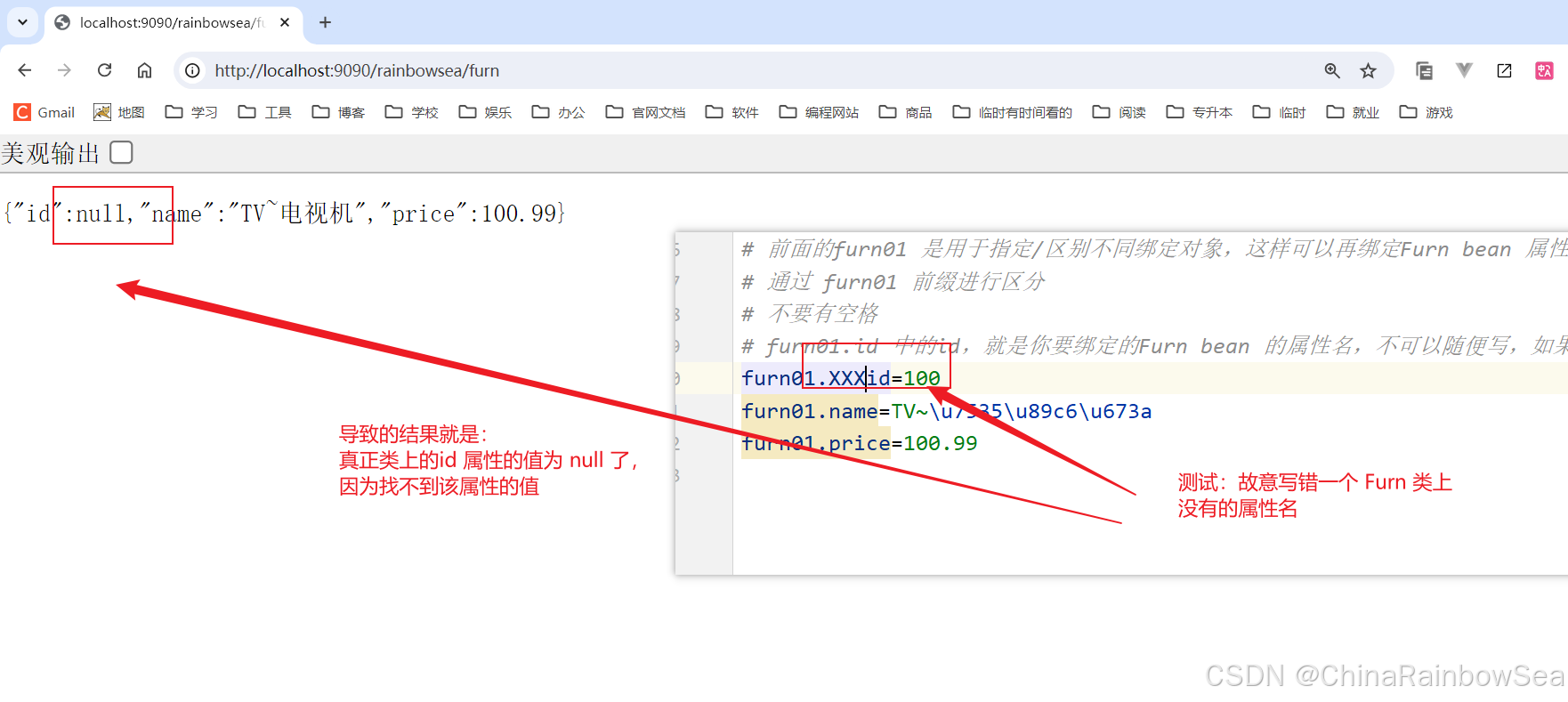
Task: Close the localhost:9090 tab
Action: point(285,22)
